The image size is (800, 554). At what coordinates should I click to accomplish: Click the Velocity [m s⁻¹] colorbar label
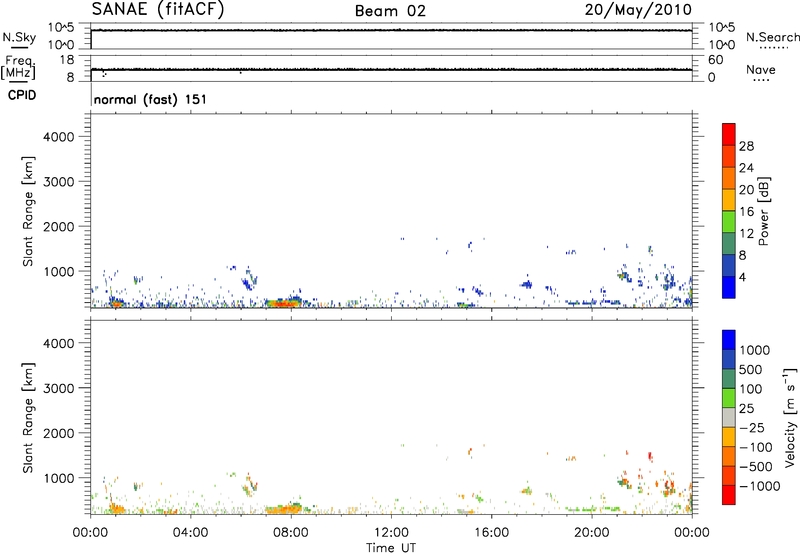[790, 417]
